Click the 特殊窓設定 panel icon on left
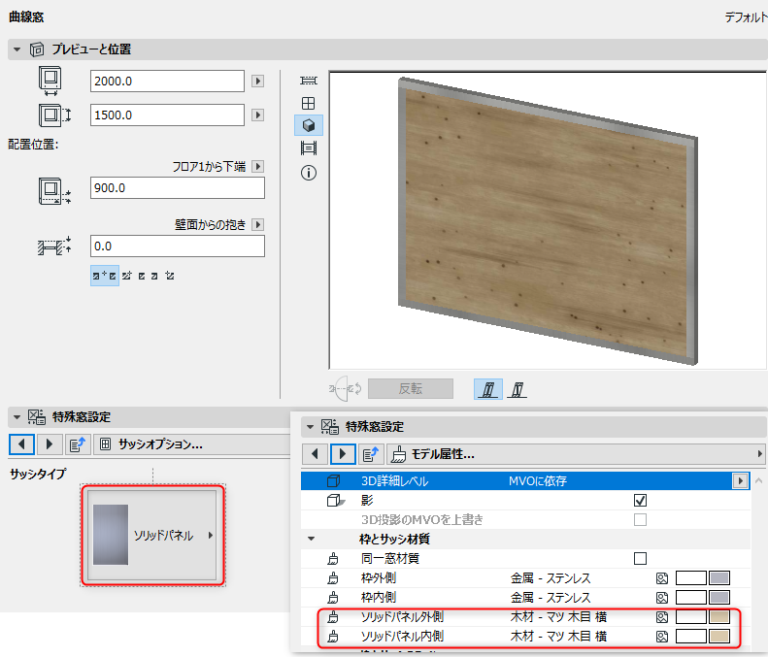This screenshot has height=657, width=768. coord(36,417)
